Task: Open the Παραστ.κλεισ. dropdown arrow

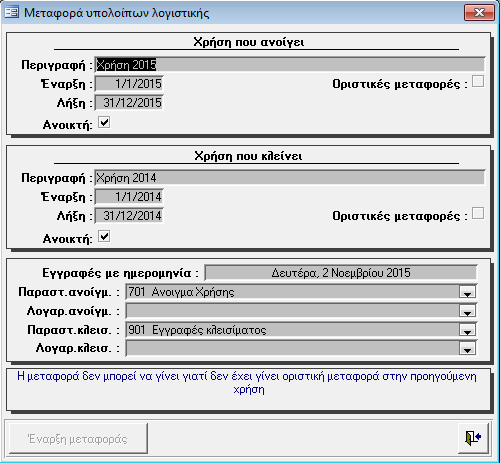Action: (x=467, y=330)
